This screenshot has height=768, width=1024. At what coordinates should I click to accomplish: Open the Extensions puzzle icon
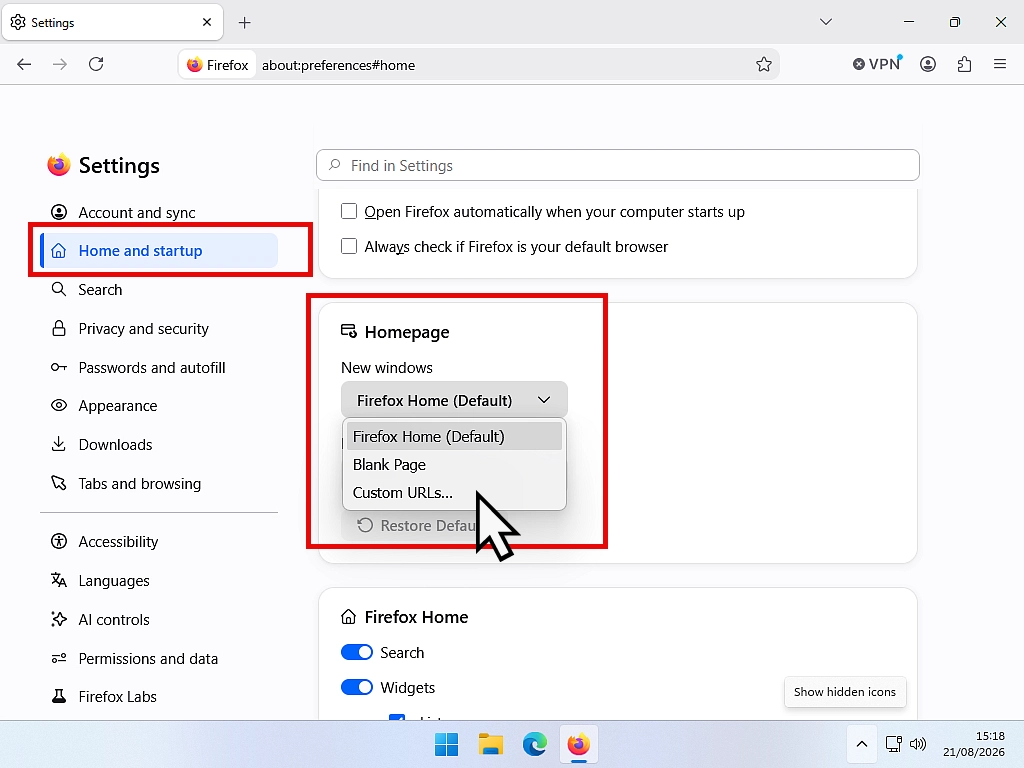[x=964, y=64]
